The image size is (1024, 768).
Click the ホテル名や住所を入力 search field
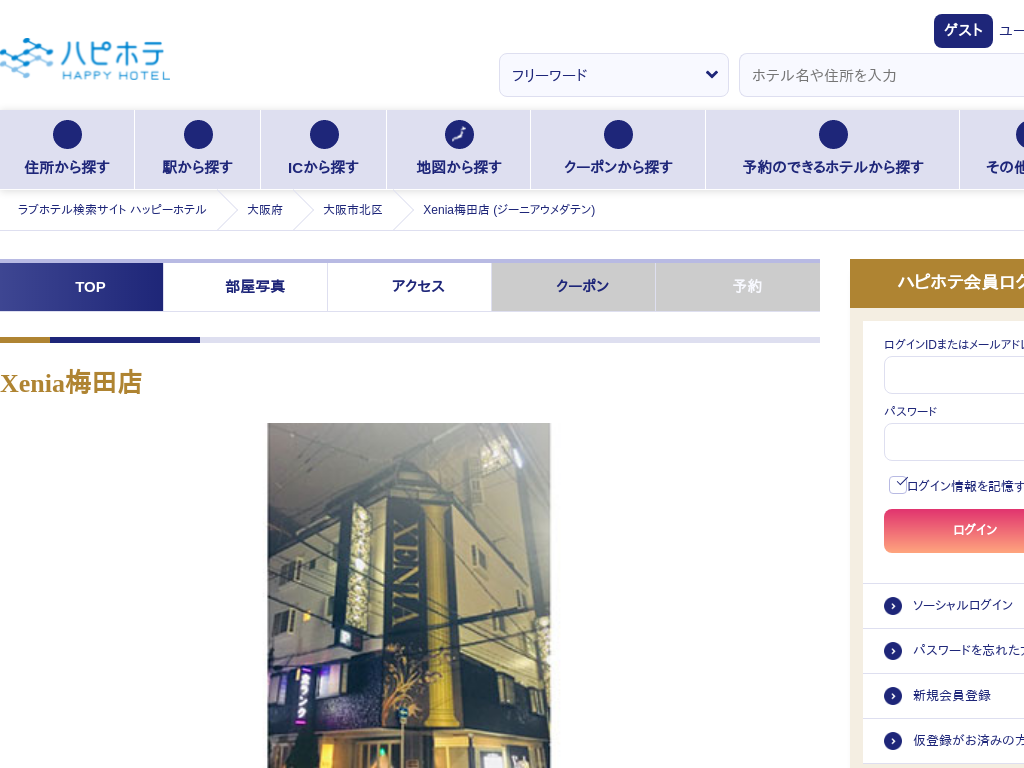(x=882, y=75)
